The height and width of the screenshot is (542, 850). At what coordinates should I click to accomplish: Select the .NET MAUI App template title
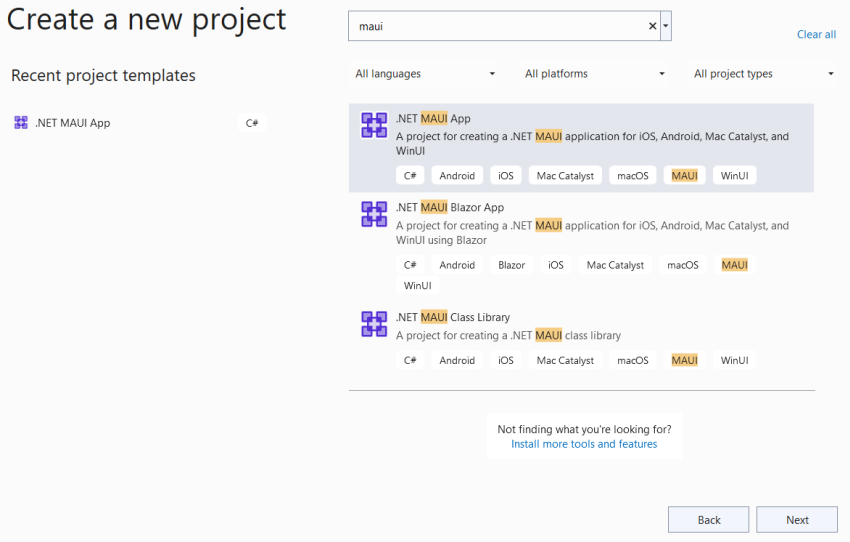point(433,118)
